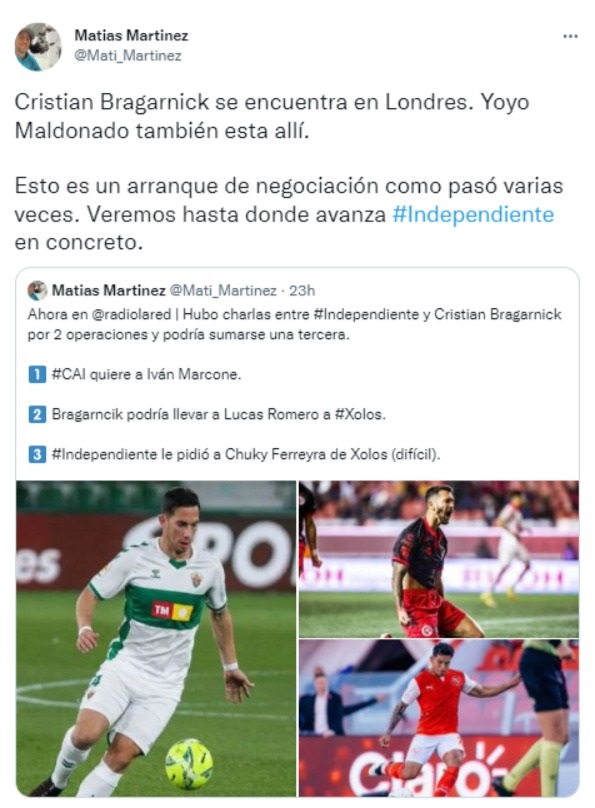
Task: Click the 23h timestamp of quoted tweet
Action: pyautogui.click(x=302, y=291)
